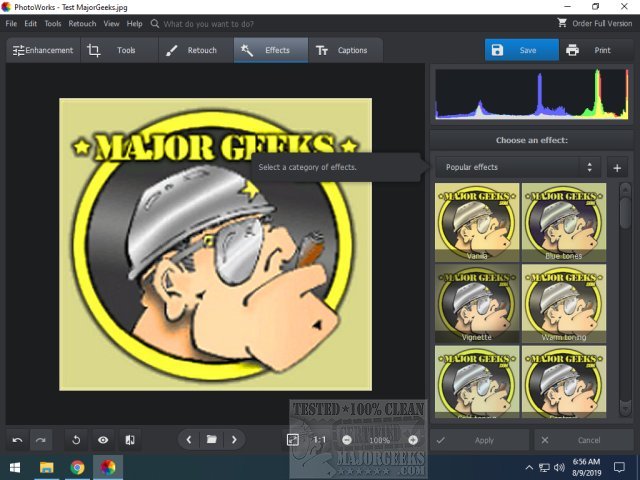Zoom out with the minus button
This screenshot has height=480, width=640.
point(347,439)
